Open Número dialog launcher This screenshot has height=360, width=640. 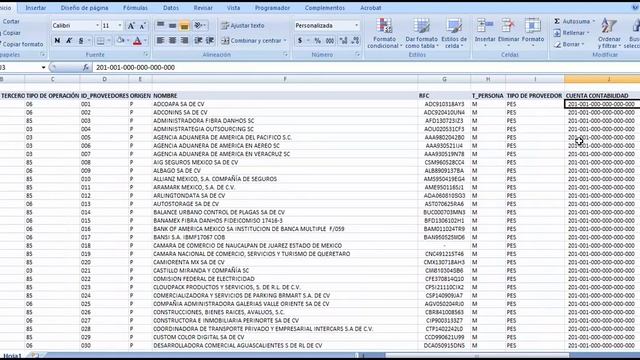pyautogui.click(x=358, y=54)
